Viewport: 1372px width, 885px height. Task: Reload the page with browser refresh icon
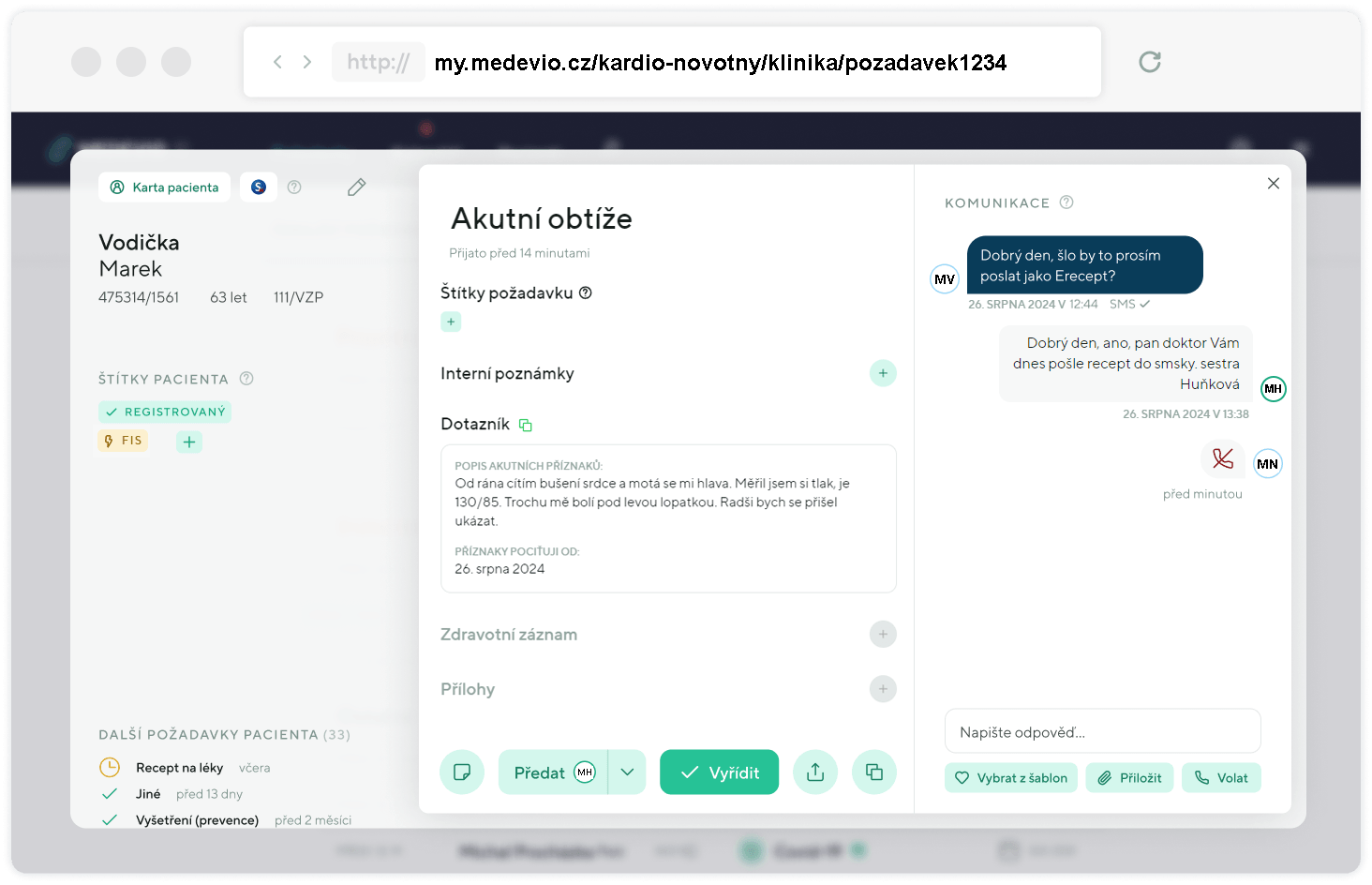coord(1150,62)
